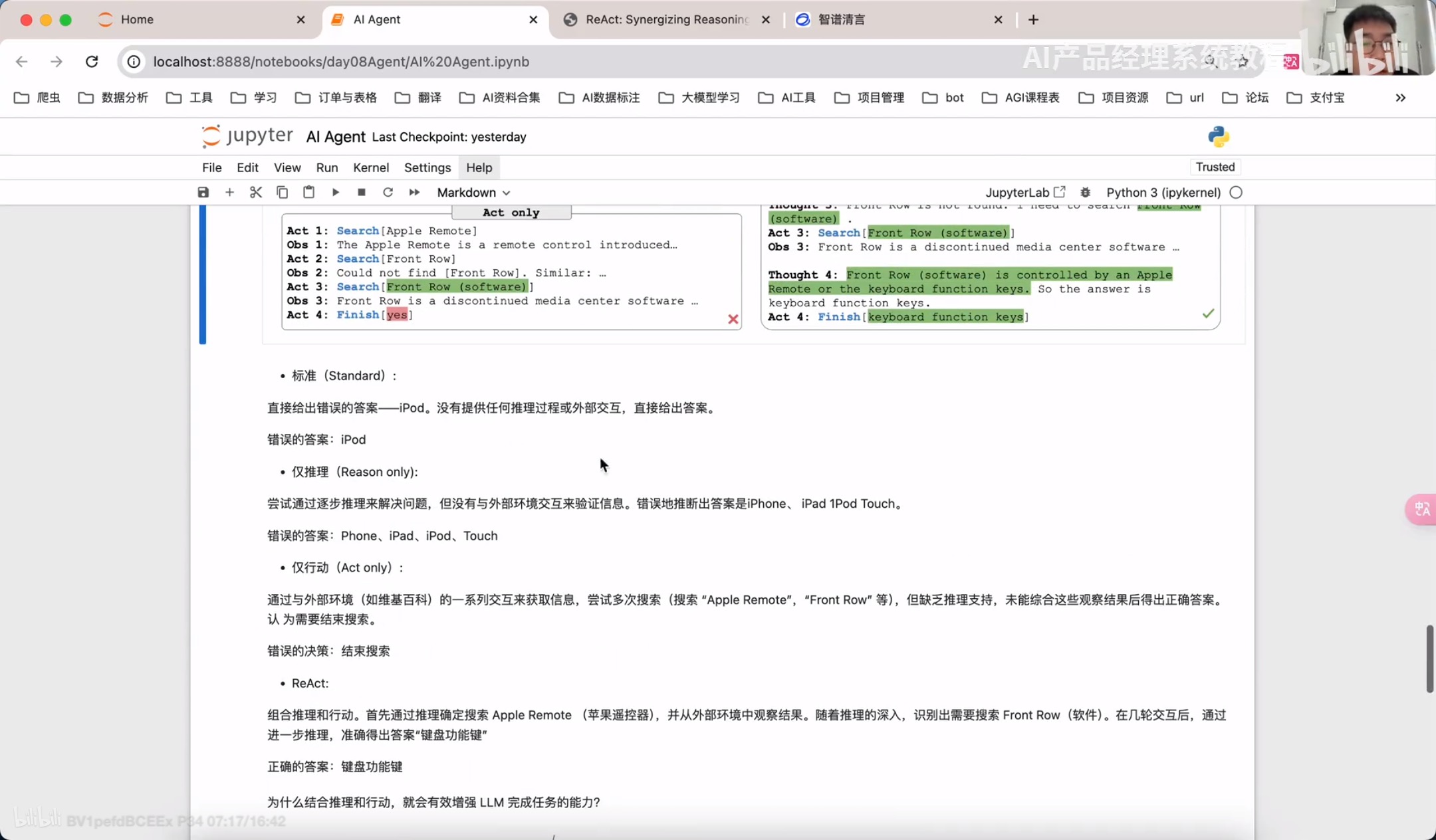Interrupt the kernel with the stop icon
The width and height of the screenshot is (1436, 840).
coord(362,192)
